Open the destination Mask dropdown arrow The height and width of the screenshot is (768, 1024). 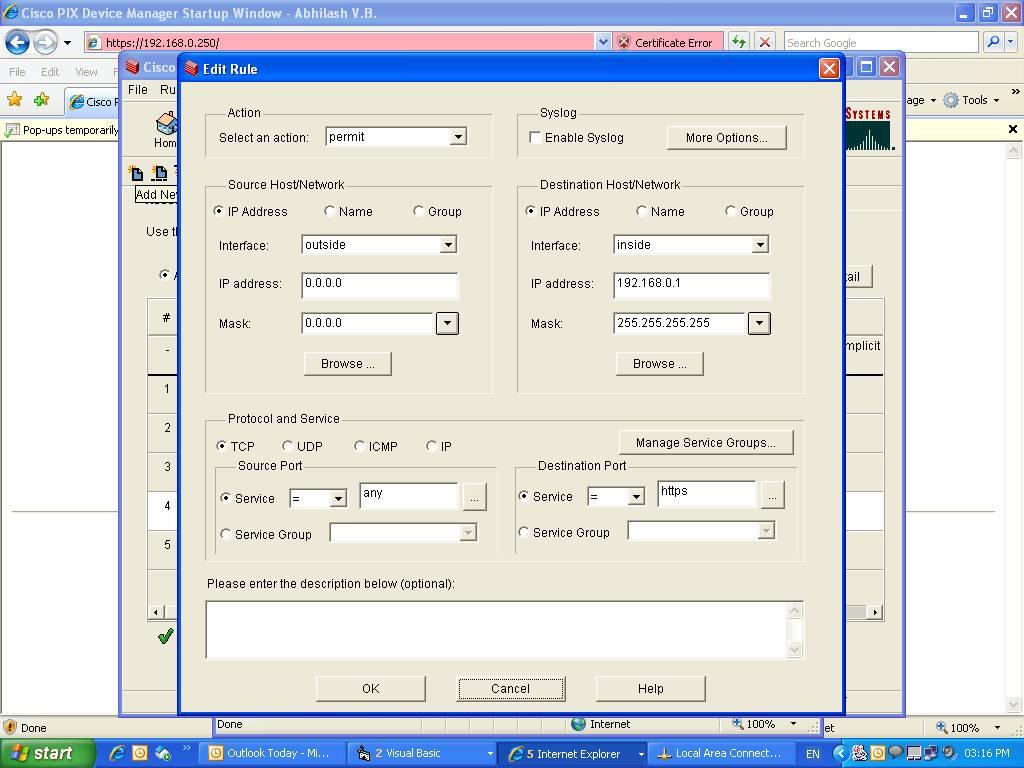point(759,323)
